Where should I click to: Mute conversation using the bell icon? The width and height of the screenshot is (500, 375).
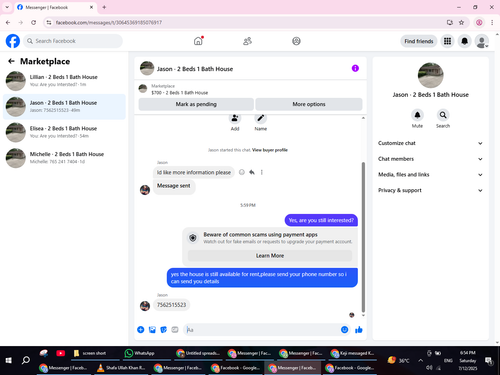pos(417,115)
